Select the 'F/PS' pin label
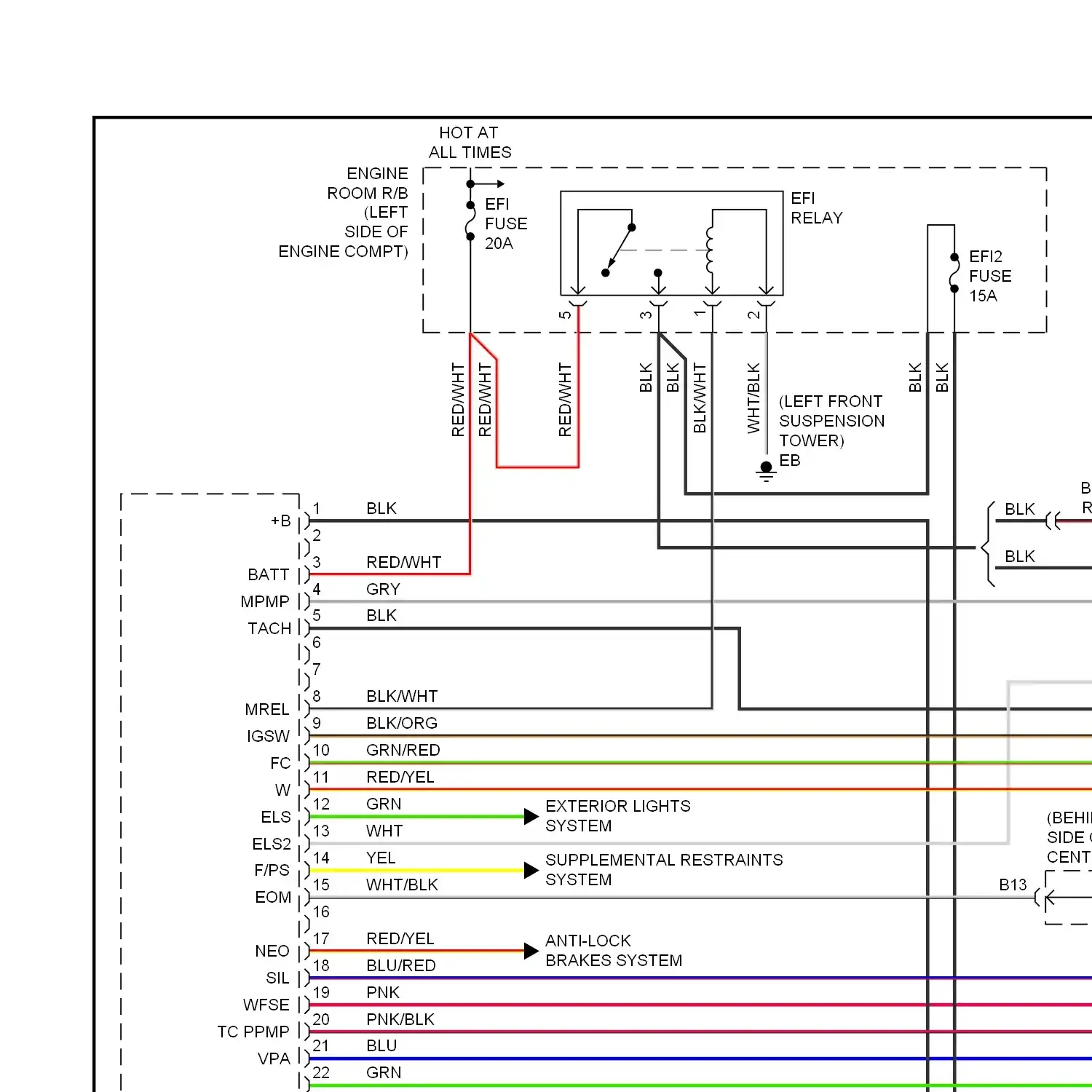Screen dimensions: 1092x1092 point(272,871)
